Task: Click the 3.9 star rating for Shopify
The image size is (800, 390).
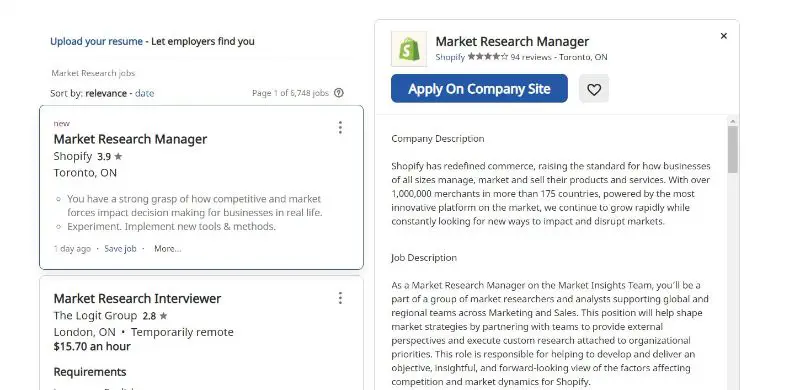Action: click(110, 156)
